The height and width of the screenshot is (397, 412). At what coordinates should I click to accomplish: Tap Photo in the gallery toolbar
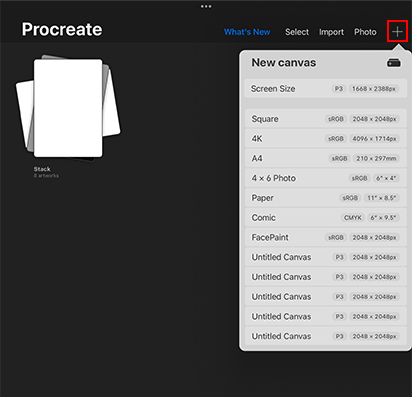(x=365, y=32)
